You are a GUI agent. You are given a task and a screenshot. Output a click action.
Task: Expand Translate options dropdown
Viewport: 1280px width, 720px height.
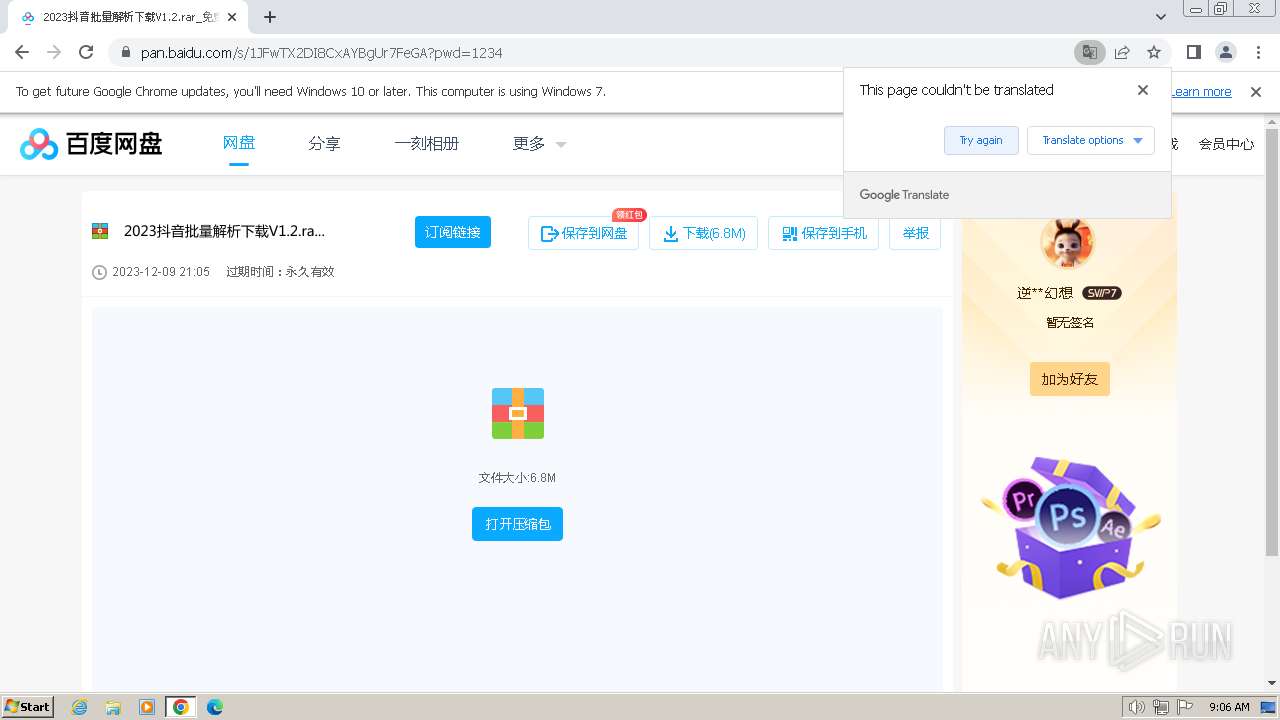tap(1091, 140)
